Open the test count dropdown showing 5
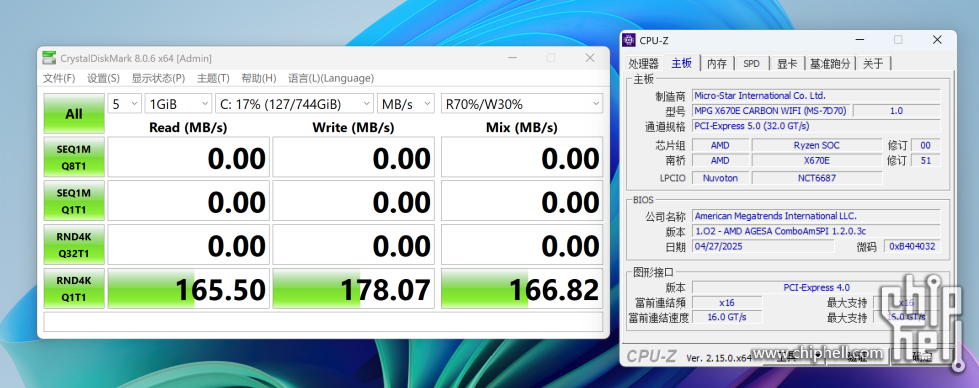 [x=125, y=104]
